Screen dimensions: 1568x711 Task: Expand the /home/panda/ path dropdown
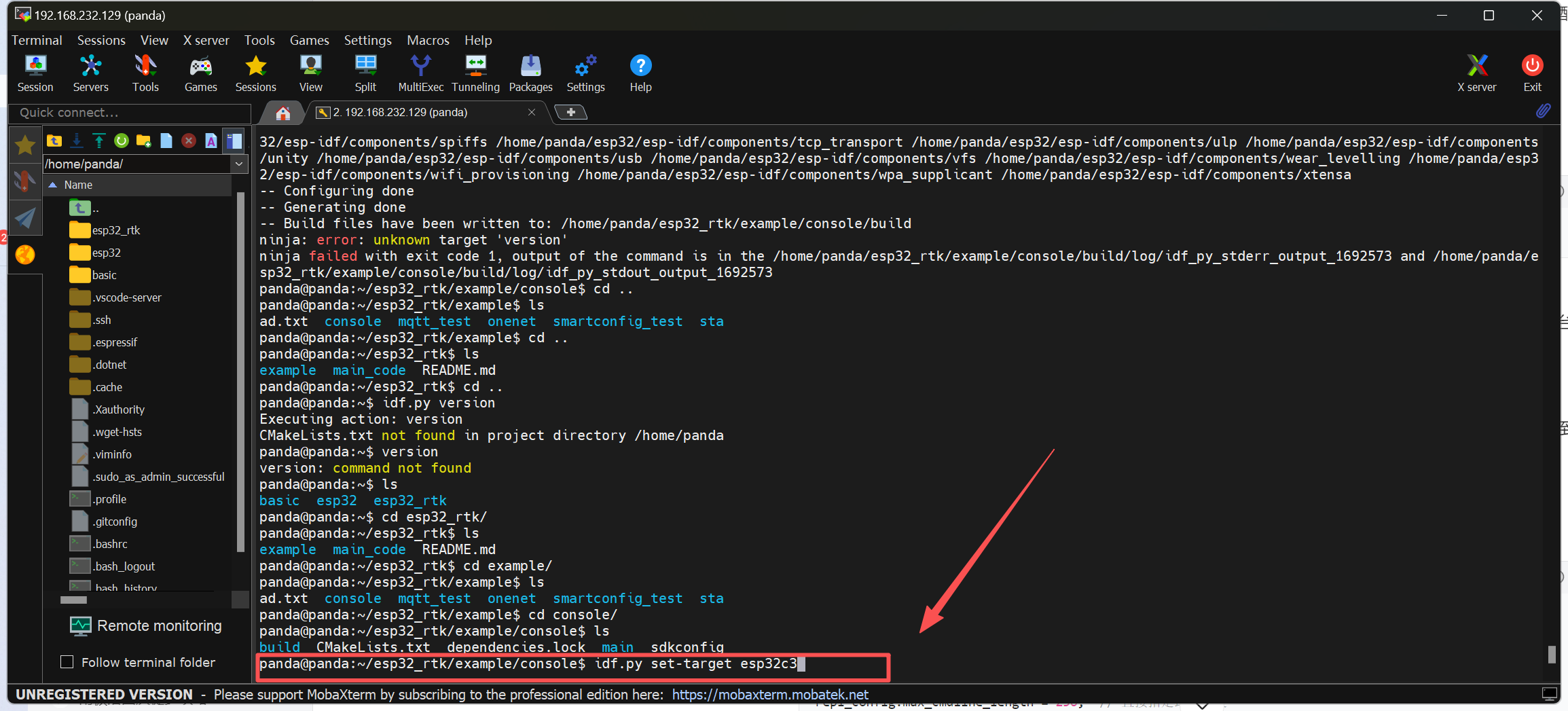pyautogui.click(x=239, y=164)
